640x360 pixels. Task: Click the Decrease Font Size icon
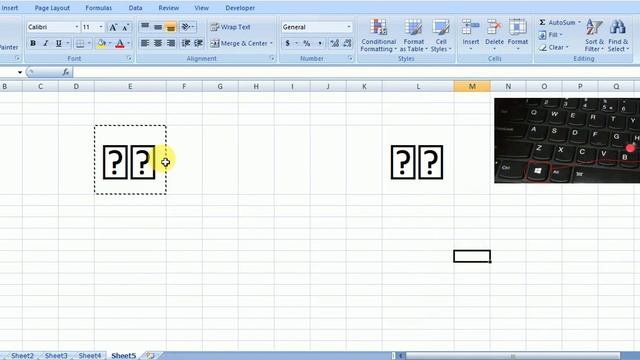tap(126, 27)
